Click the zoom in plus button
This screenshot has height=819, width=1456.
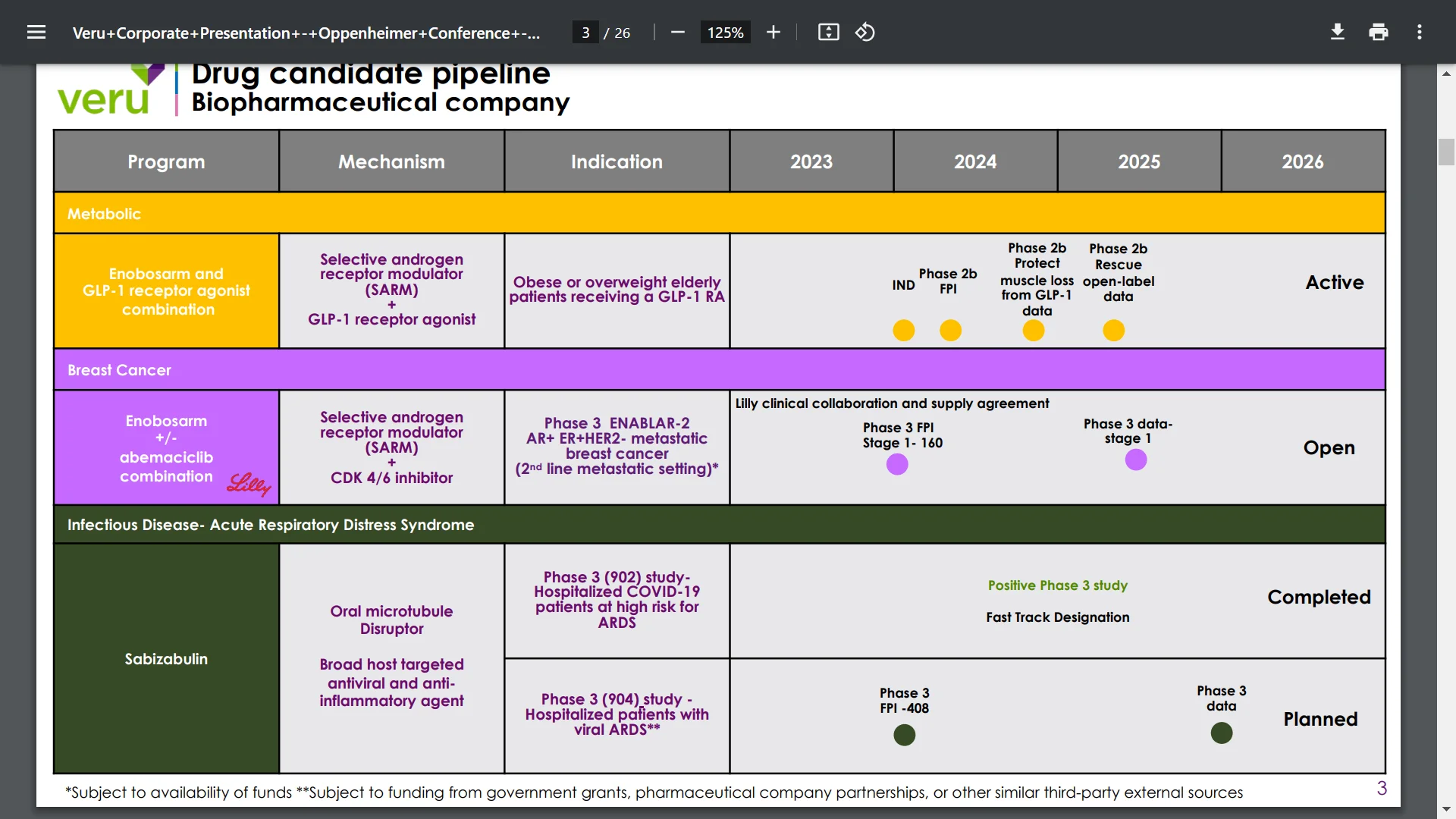pos(773,32)
